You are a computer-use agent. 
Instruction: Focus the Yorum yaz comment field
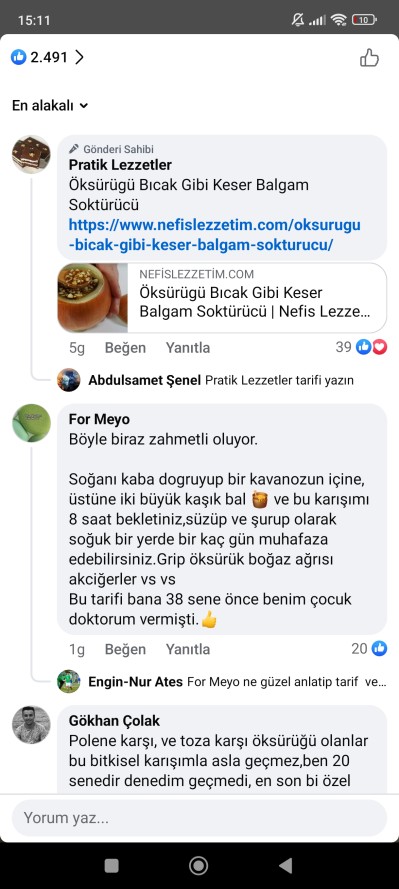pyautogui.click(x=199, y=818)
